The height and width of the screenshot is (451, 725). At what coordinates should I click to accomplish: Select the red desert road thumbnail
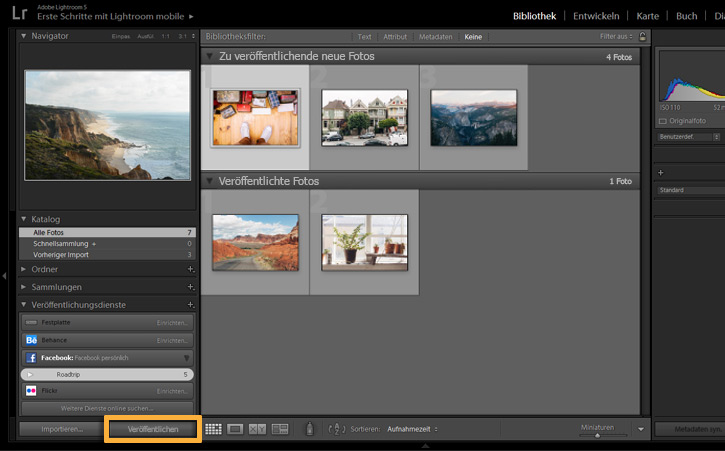255,242
